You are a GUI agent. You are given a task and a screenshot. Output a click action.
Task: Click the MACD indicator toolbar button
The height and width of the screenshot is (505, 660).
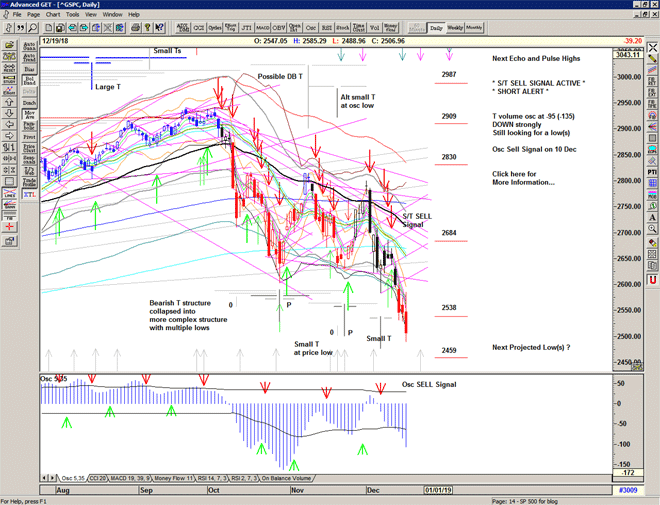[x=264, y=29]
